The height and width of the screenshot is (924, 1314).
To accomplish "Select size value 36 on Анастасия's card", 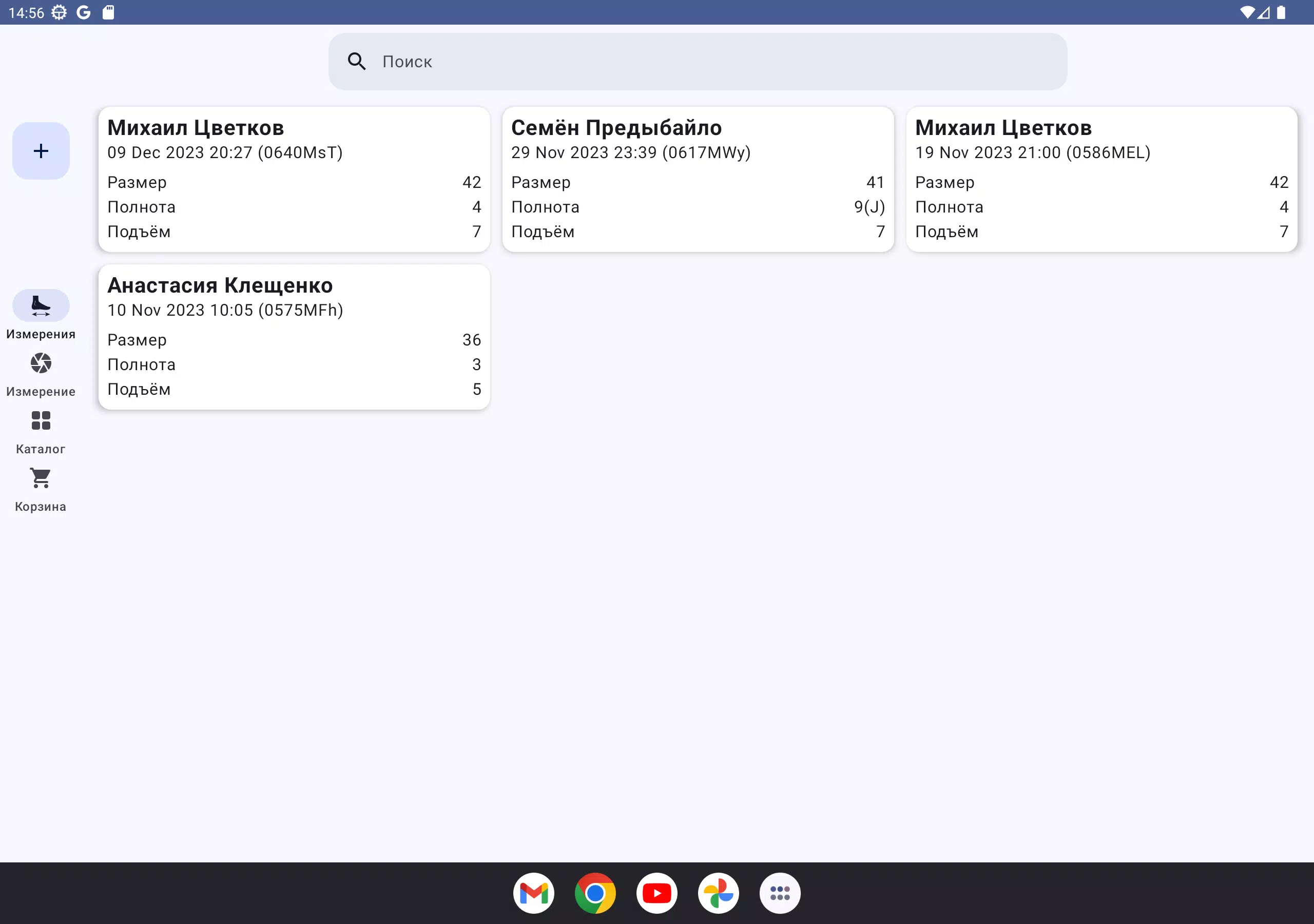I will (471, 339).
